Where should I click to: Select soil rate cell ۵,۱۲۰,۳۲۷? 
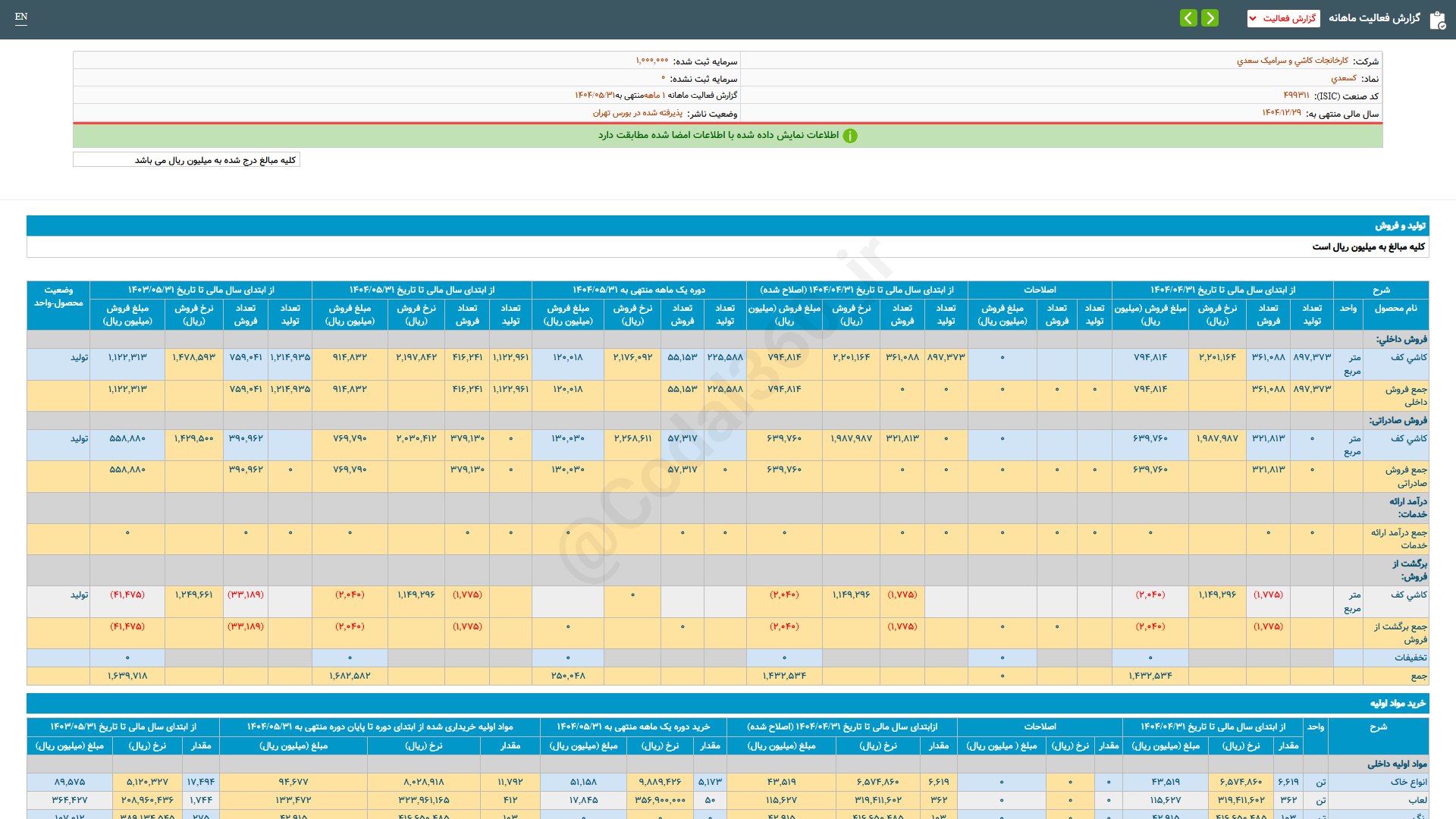pyautogui.click(x=147, y=782)
